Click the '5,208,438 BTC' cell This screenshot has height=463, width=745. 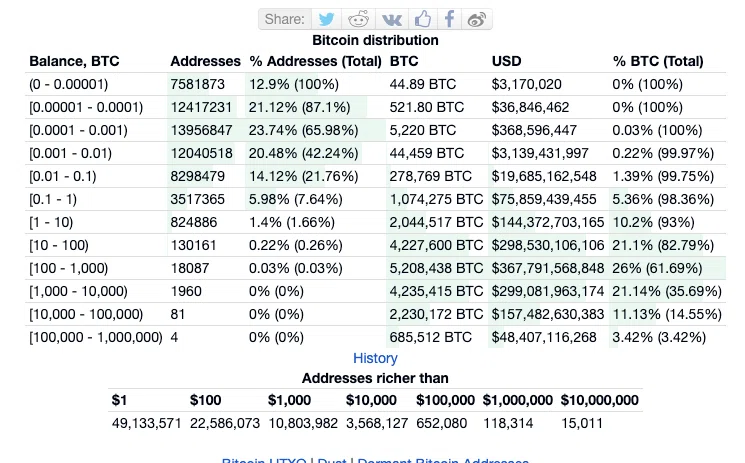436,269
